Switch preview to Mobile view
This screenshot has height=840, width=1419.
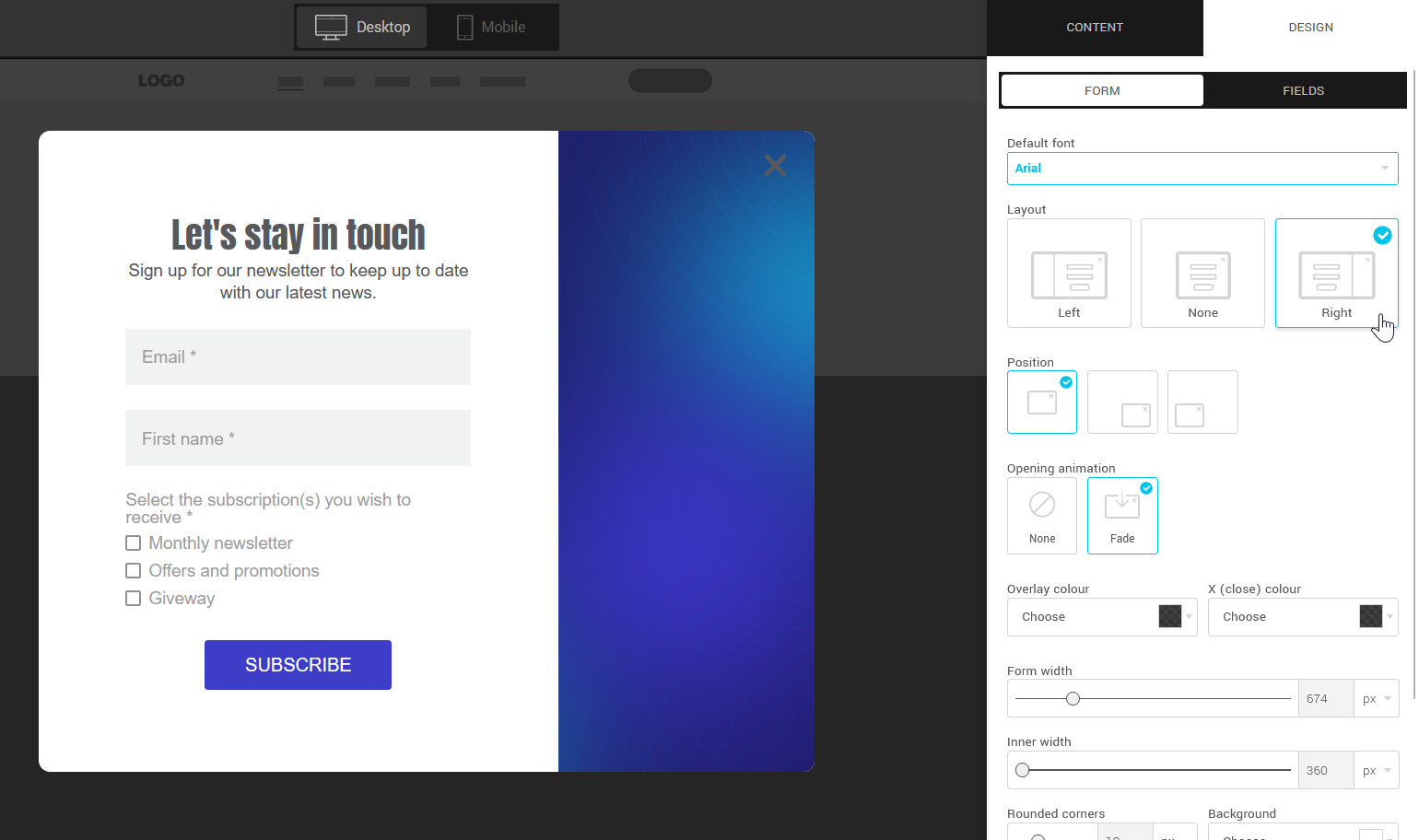point(491,27)
